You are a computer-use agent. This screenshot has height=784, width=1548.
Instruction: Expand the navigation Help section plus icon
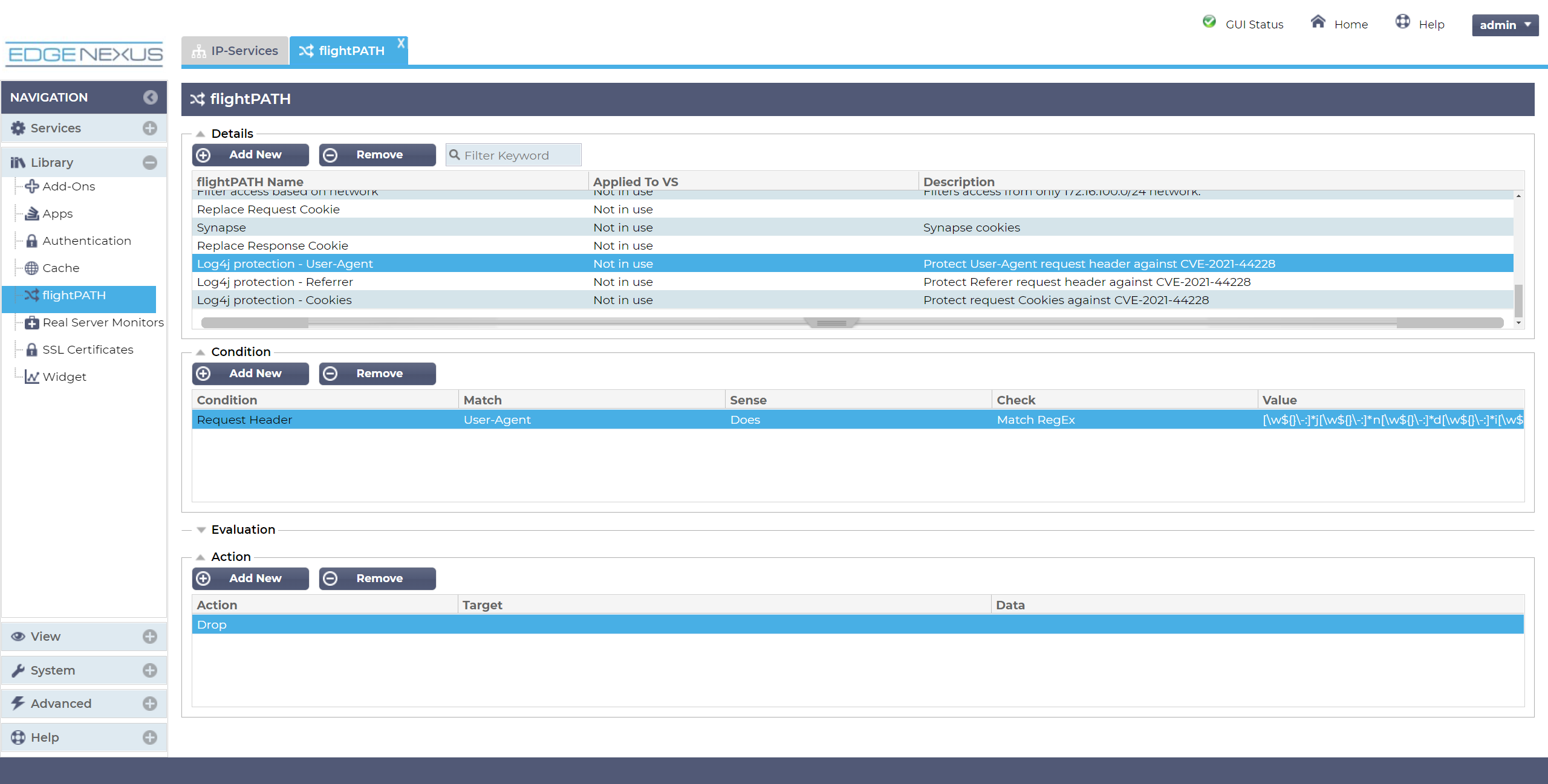point(150,737)
